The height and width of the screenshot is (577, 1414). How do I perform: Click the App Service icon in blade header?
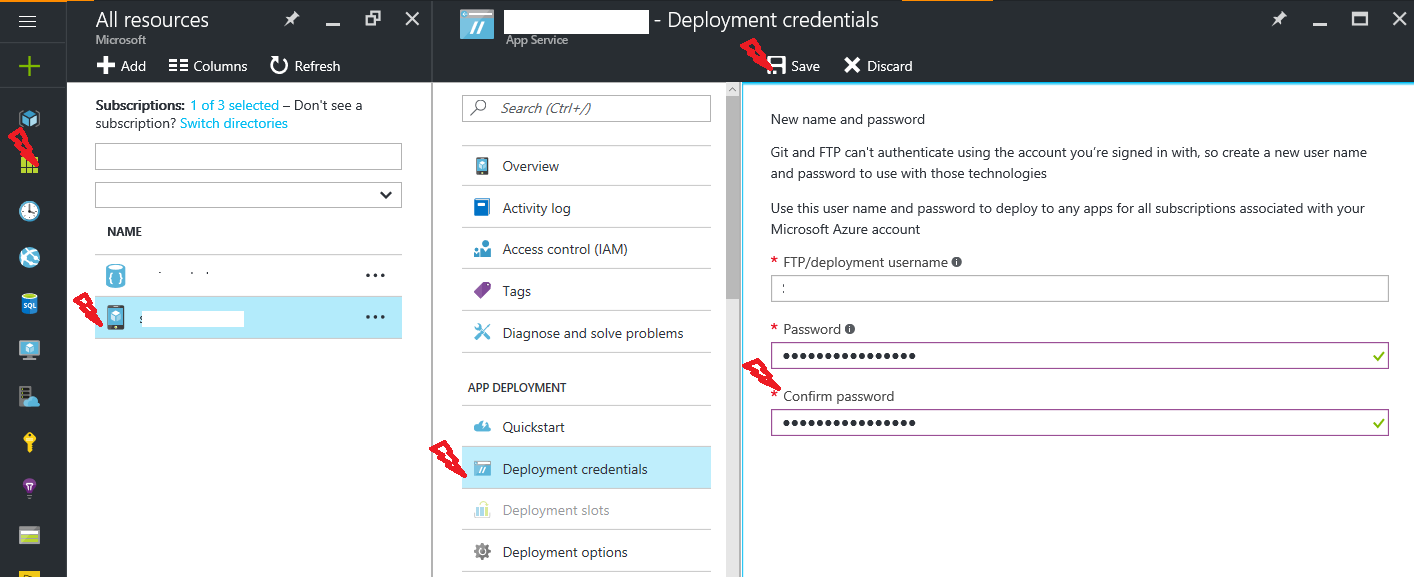point(477,23)
